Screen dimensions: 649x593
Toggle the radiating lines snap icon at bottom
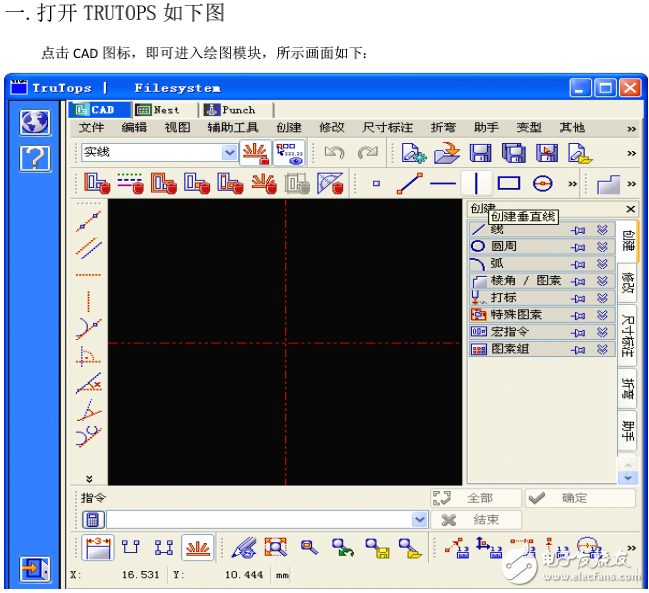click(x=197, y=548)
